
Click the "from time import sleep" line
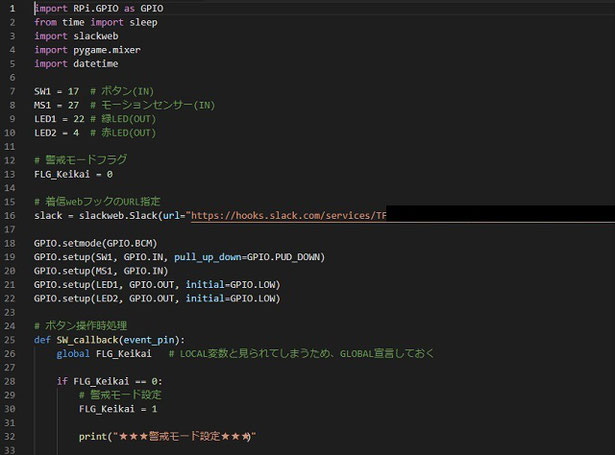pos(96,22)
